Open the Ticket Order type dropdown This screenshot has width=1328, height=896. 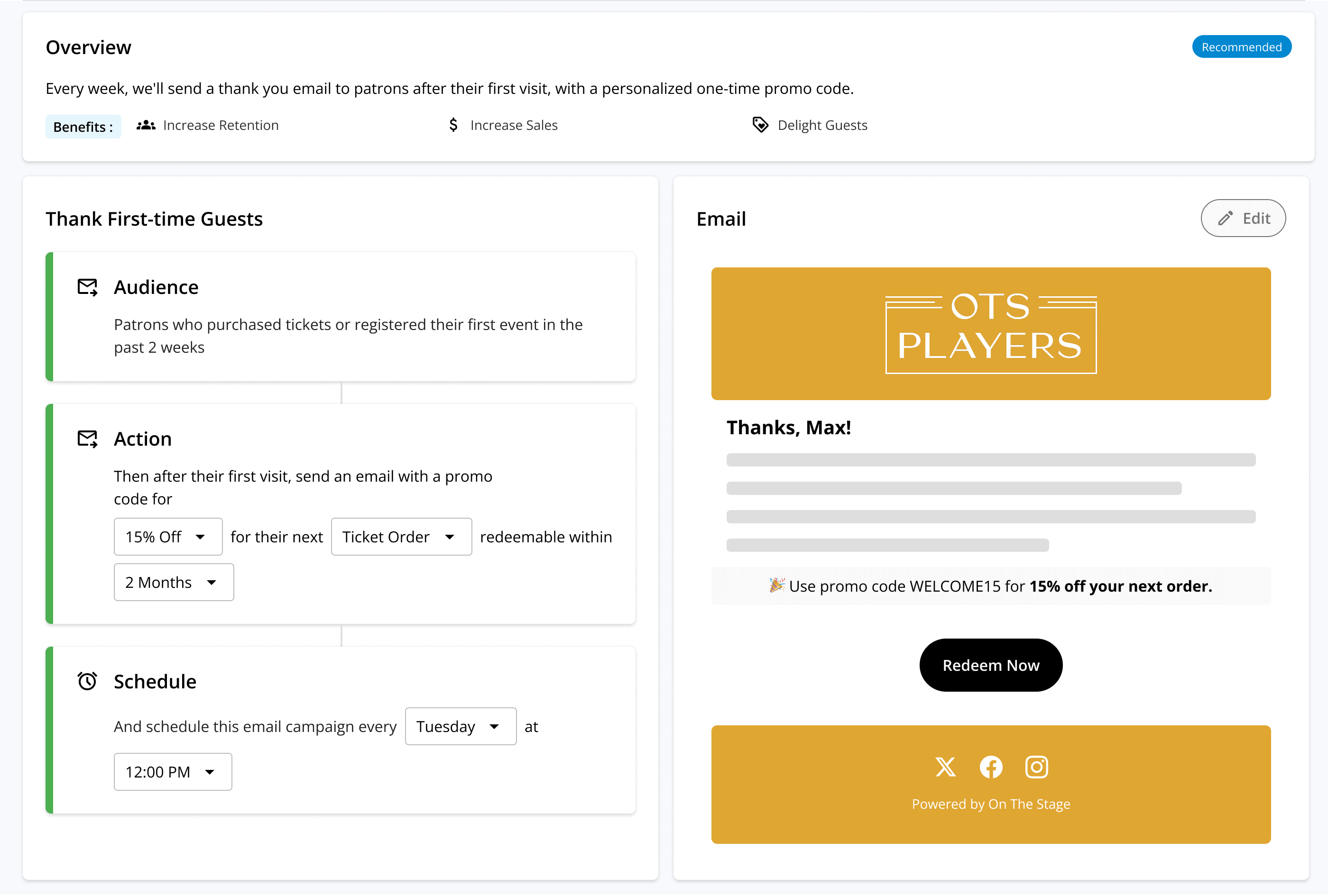[x=401, y=537]
